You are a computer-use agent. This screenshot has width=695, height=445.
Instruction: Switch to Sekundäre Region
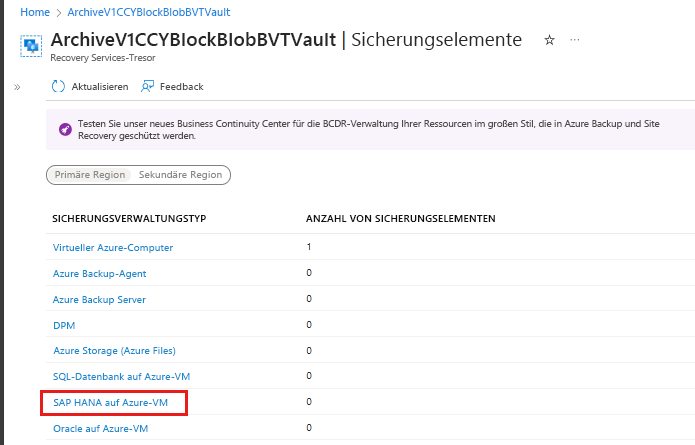click(x=180, y=175)
